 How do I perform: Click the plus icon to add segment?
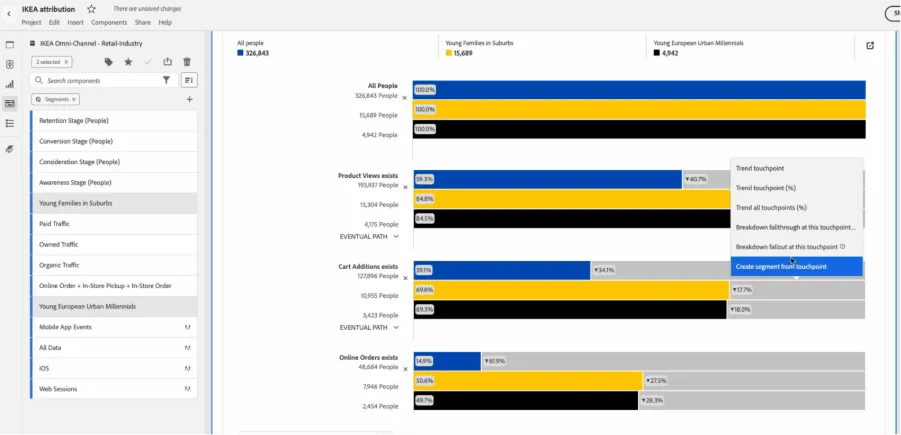(190, 99)
